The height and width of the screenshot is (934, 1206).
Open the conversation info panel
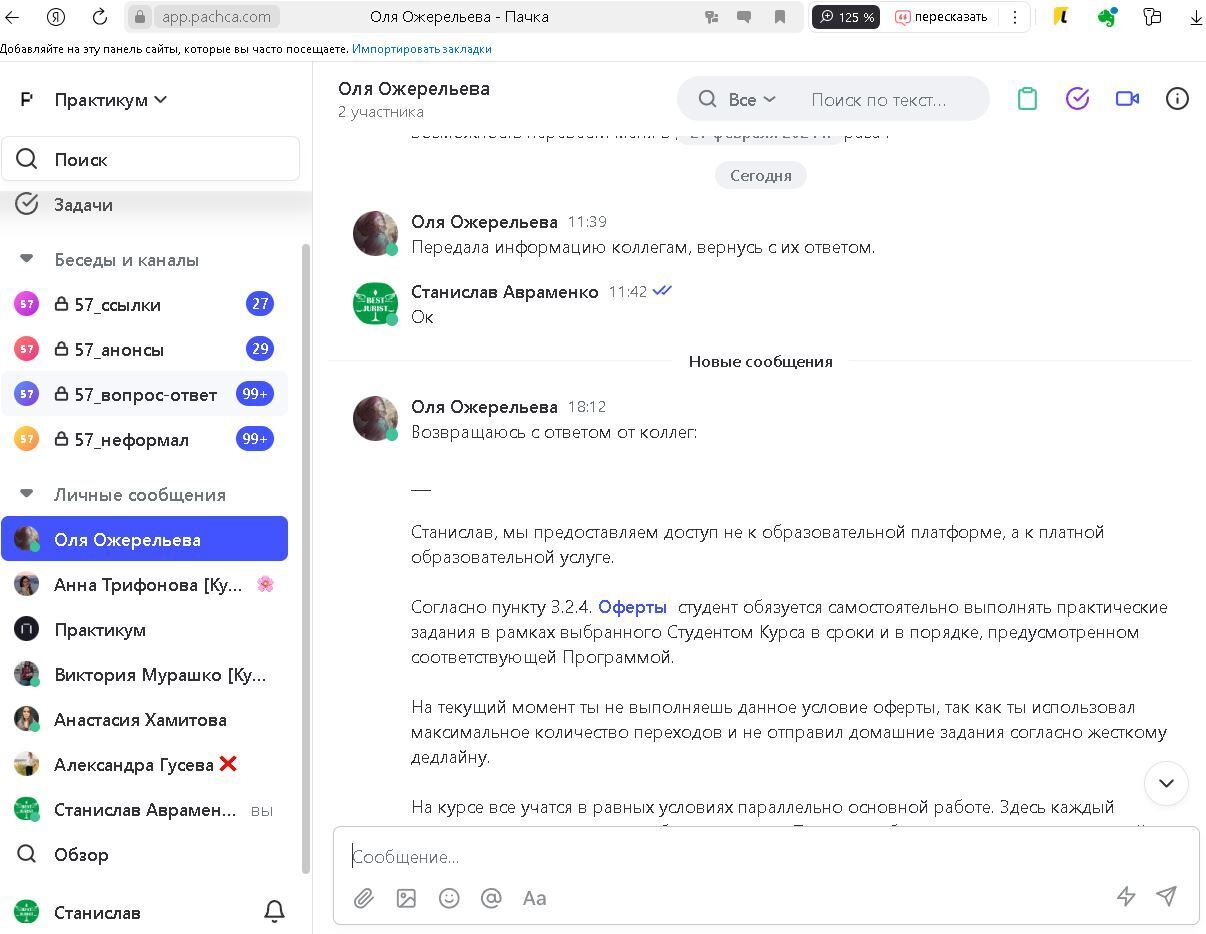click(x=1177, y=99)
